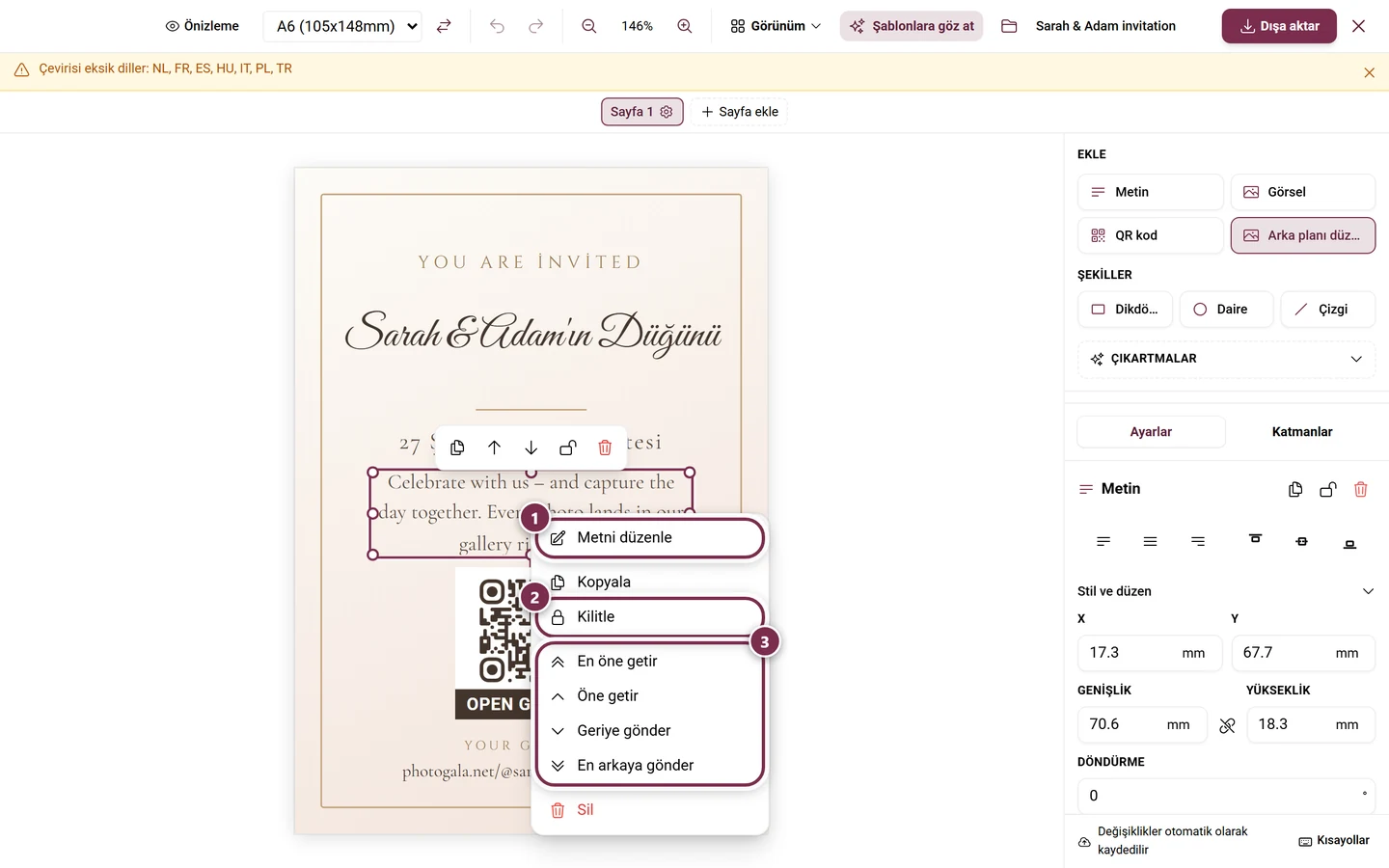Delete element via floating toolbar trash icon

[605, 448]
